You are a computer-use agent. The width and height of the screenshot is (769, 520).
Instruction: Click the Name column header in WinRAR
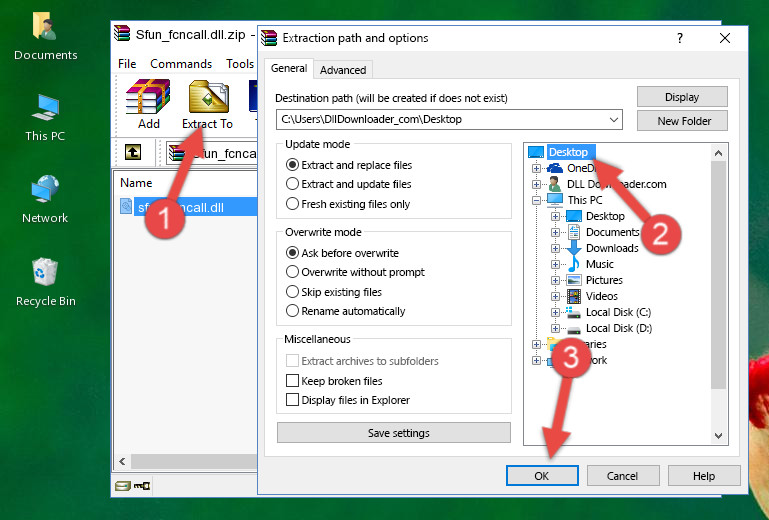(136, 182)
